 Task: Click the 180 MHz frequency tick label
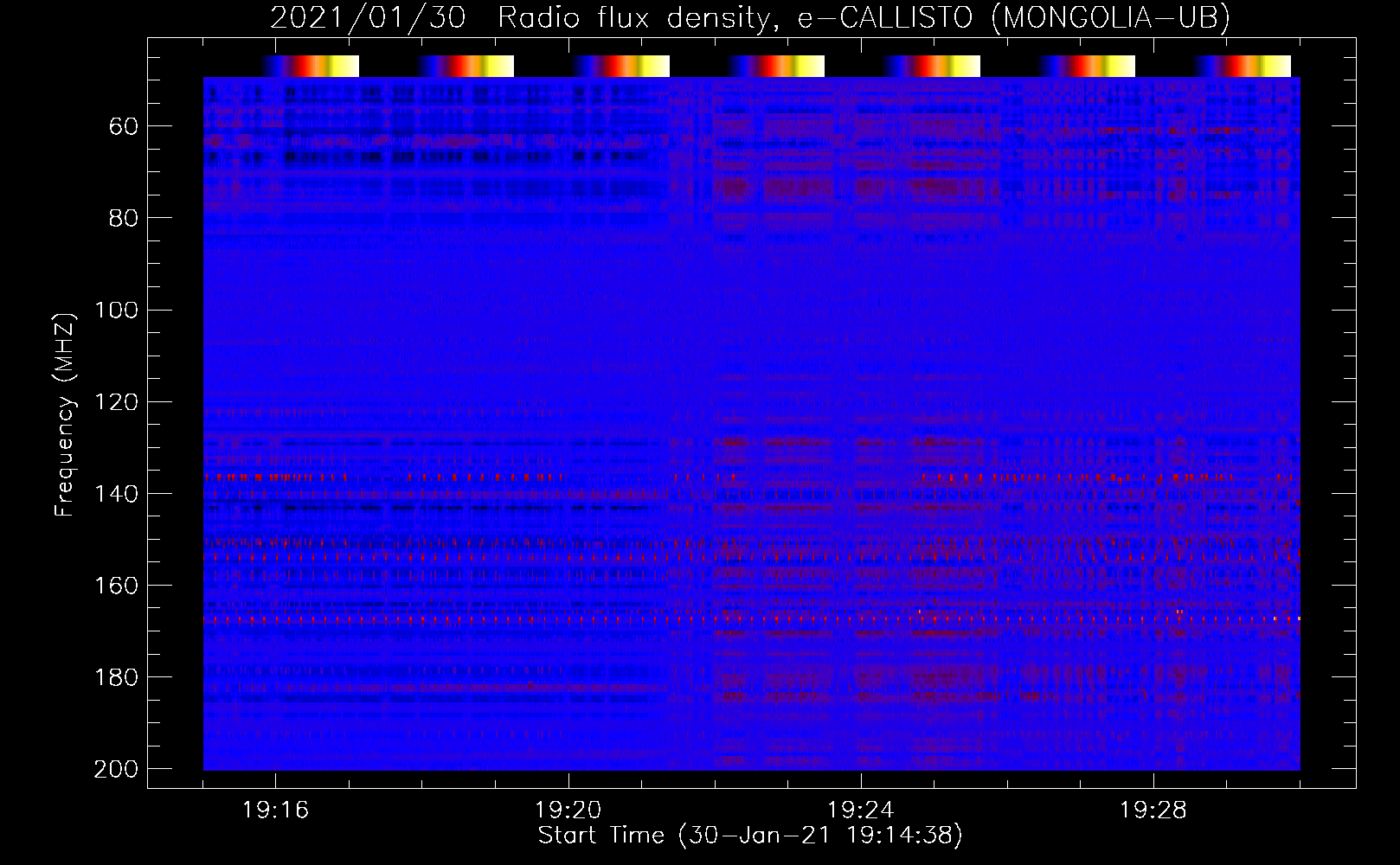[x=116, y=677]
